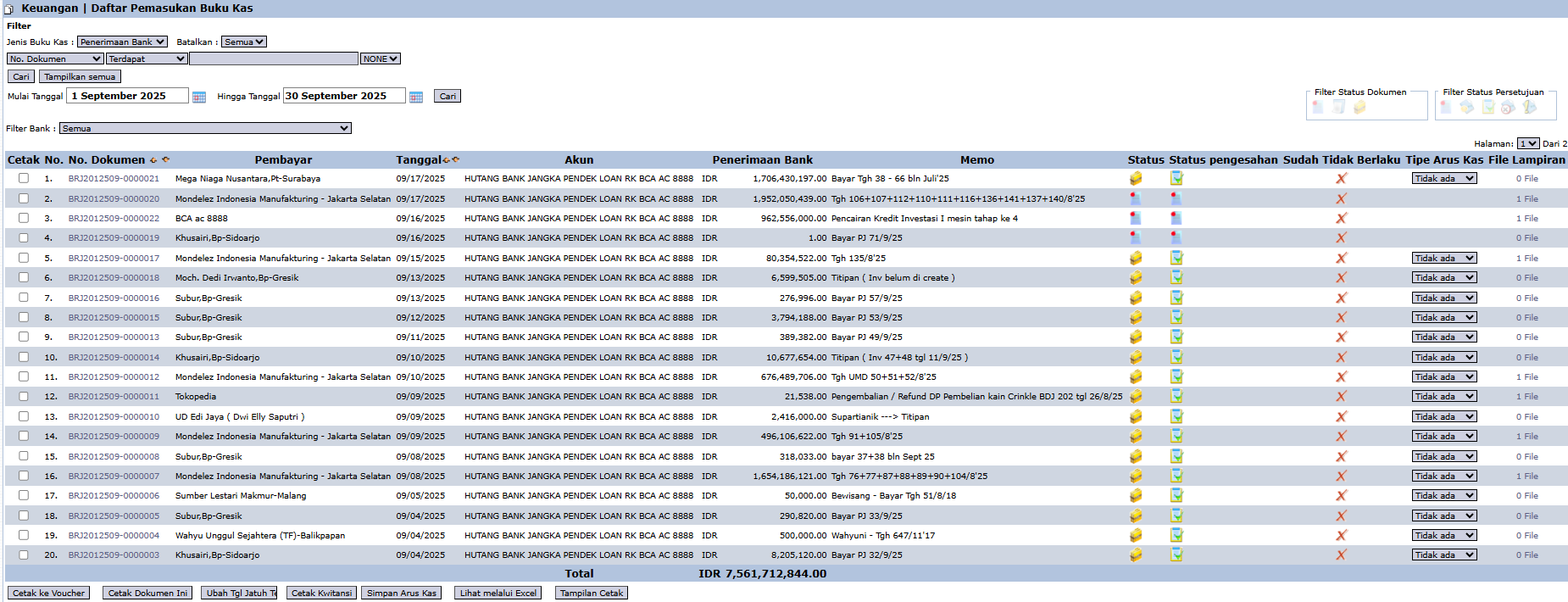The height and width of the screenshot is (602, 1568).
Task: Open document link BRJ2012509-0000021
Action: (x=114, y=179)
